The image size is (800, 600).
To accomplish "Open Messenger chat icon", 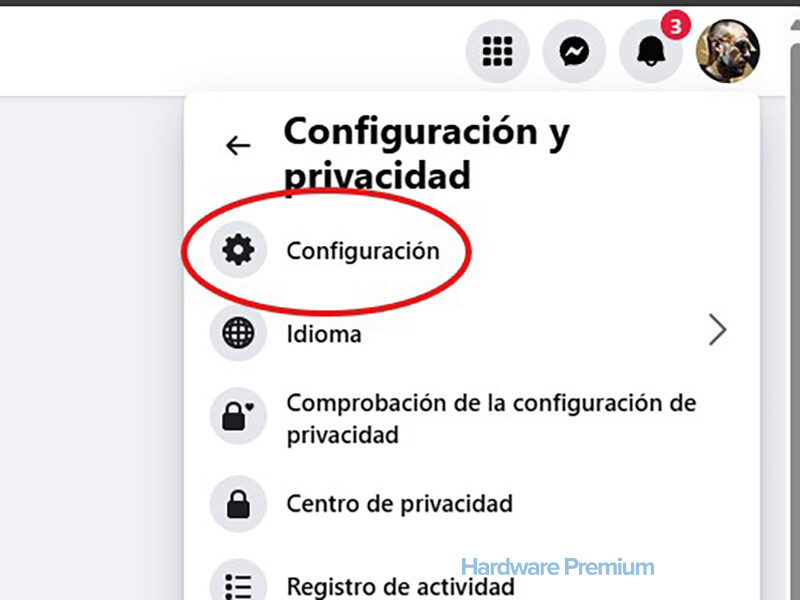I will point(574,51).
